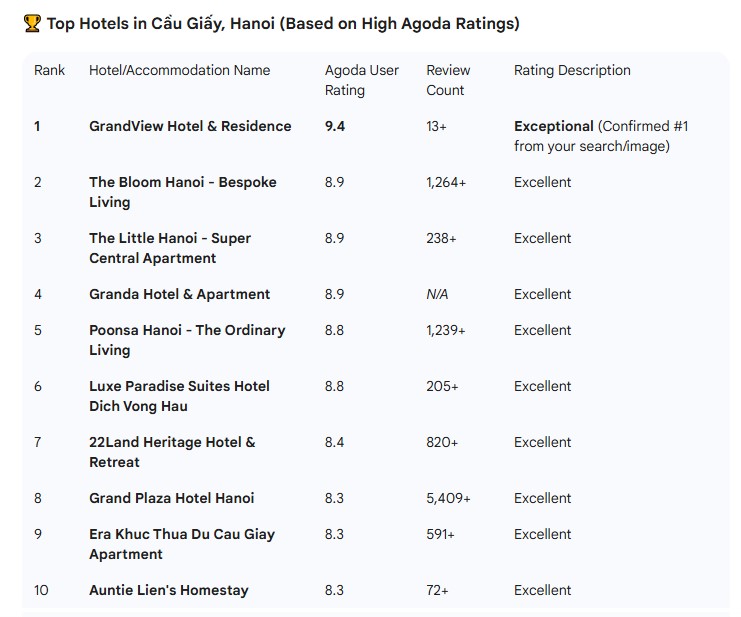Click the 5,409+ review count
The height and width of the screenshot is (617, 741).
pyautogui.click(x=448, y=498)
